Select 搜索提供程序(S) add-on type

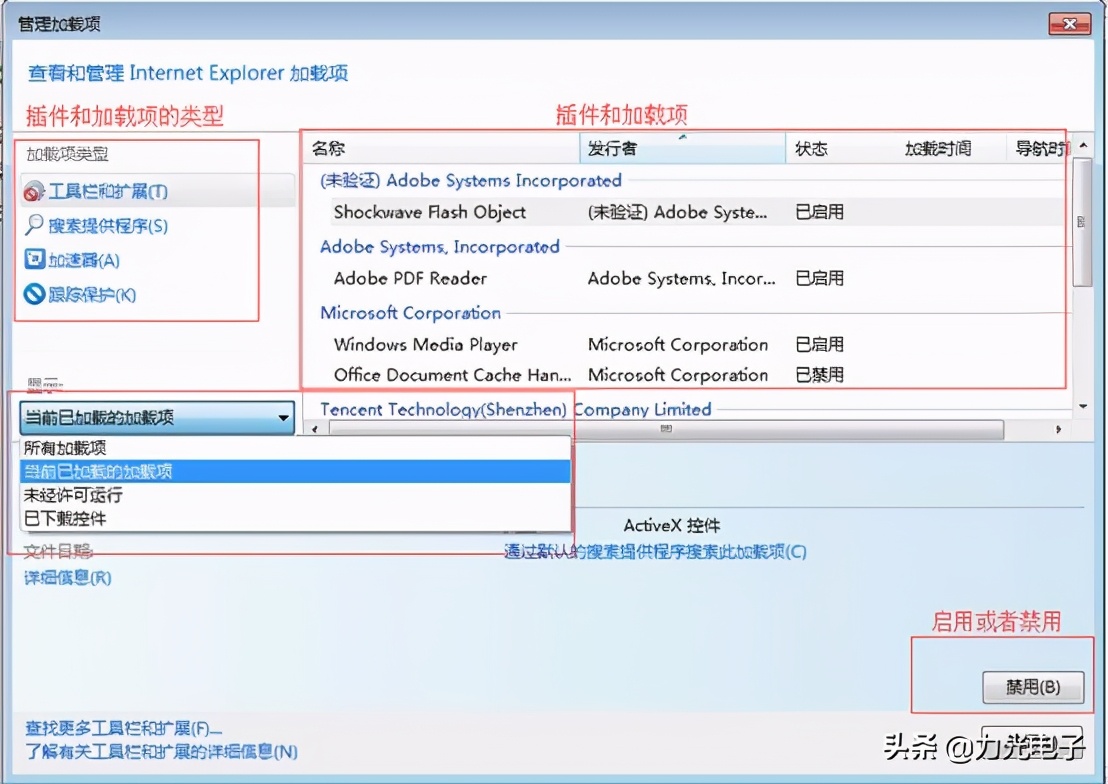coord(108,226)
